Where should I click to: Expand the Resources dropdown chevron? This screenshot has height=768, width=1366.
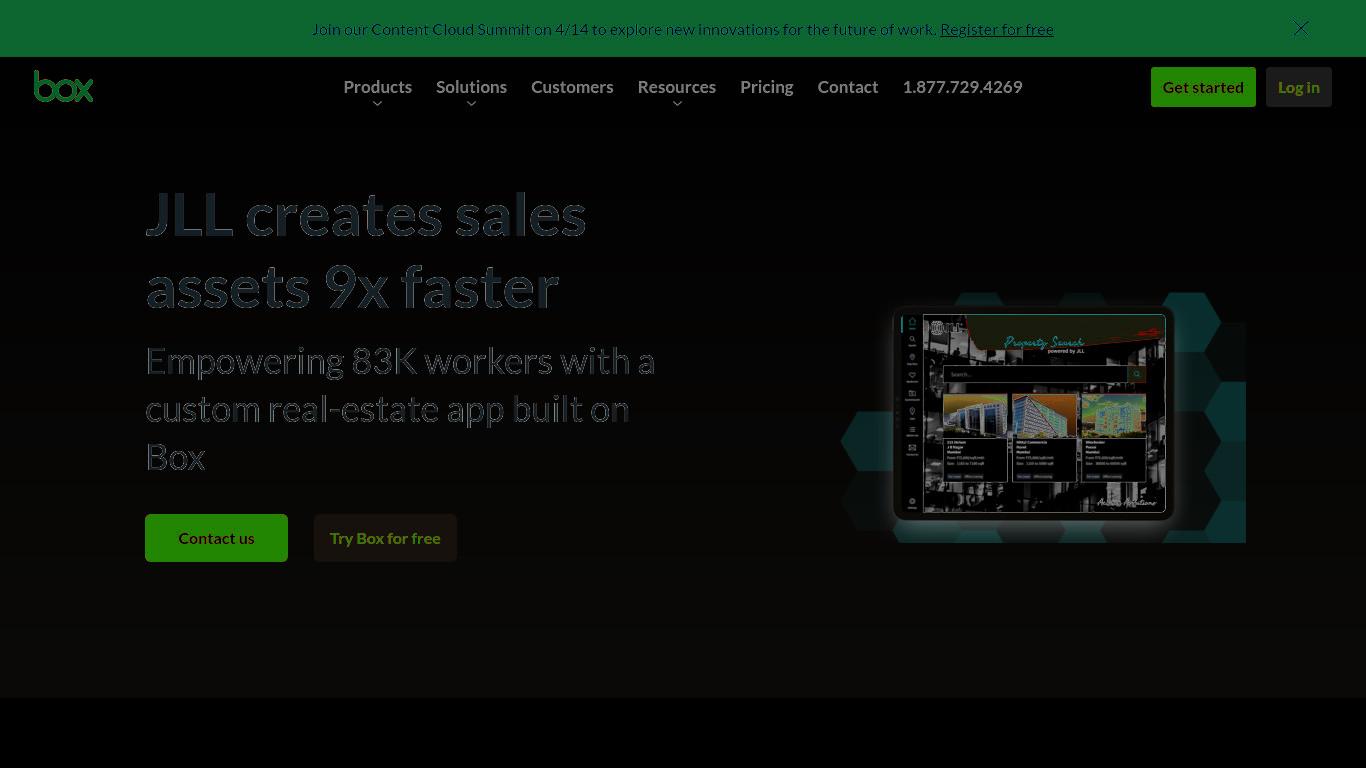677,104
